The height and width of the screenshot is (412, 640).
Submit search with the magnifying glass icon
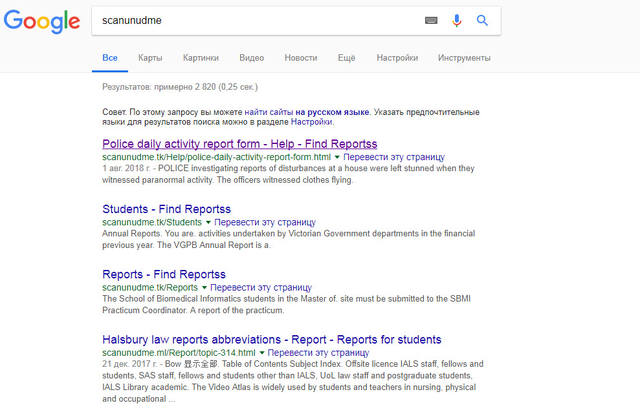point(482,20)
